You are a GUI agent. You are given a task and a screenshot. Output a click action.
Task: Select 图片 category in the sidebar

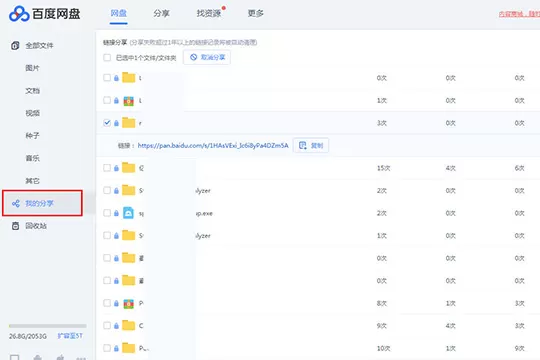coord(32,68)
